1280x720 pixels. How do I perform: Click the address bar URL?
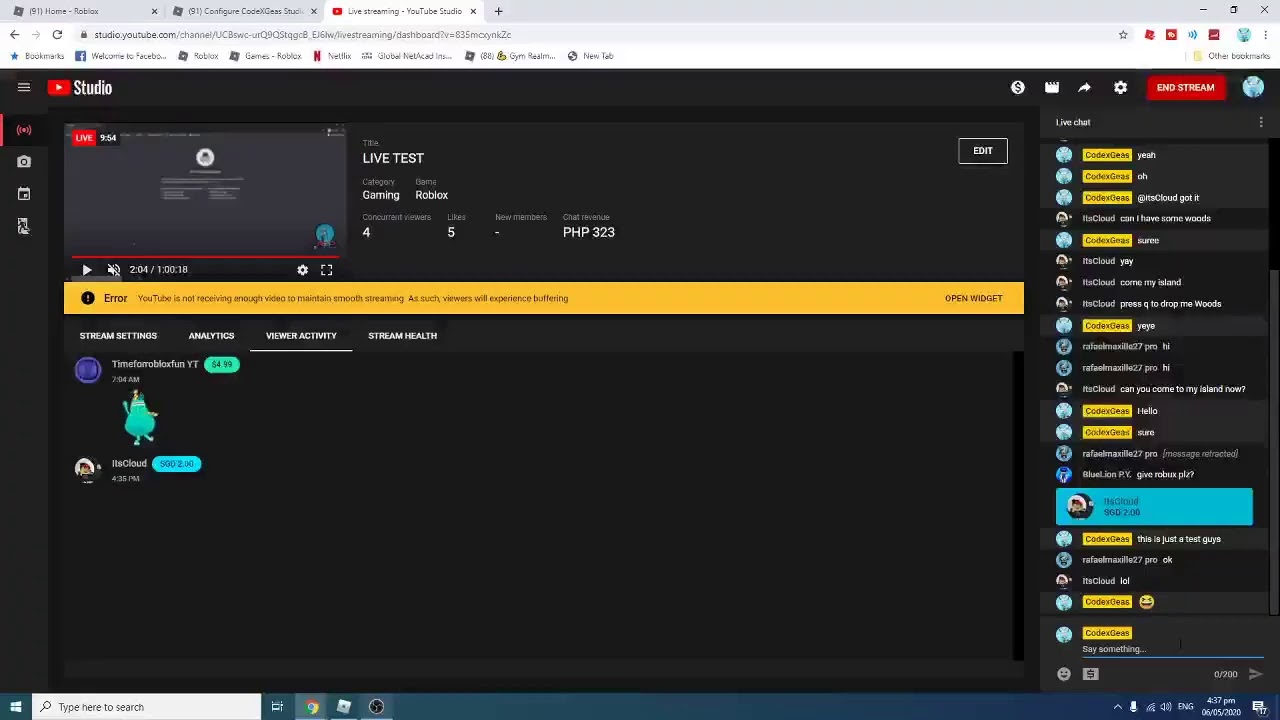[x=303, y=35]
